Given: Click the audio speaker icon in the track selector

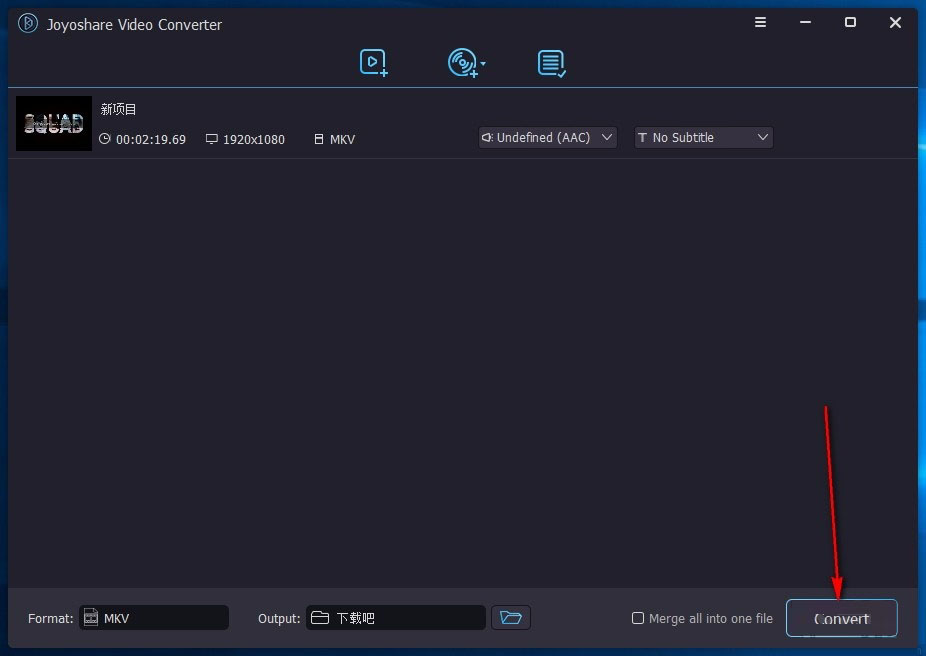Looking at the screenshot, I should tap(487, 137).
